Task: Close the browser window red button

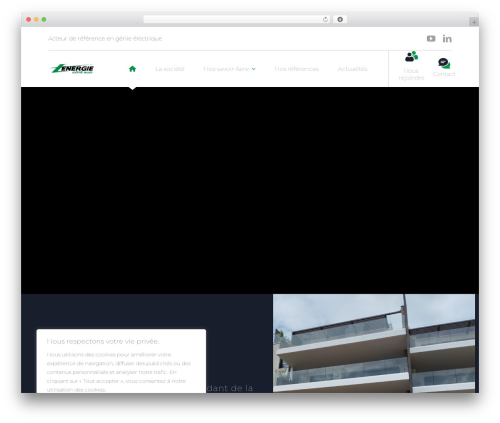Action: (x=29, y=19)
